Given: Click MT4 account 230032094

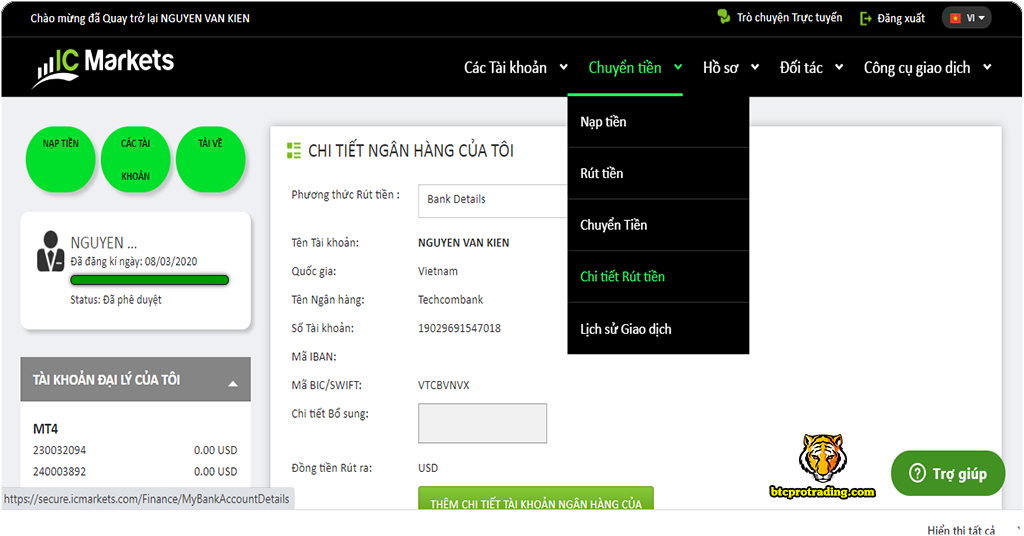Looking at the screenshot, I should (x=59, y=450).
